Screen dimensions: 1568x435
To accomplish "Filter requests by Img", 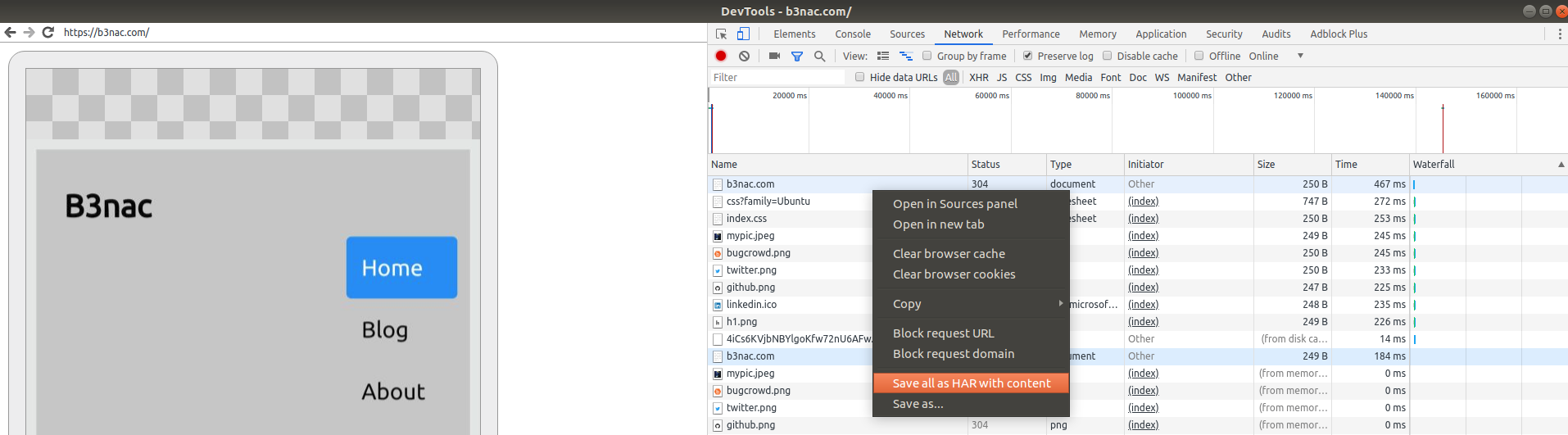I will point(1048,78).
